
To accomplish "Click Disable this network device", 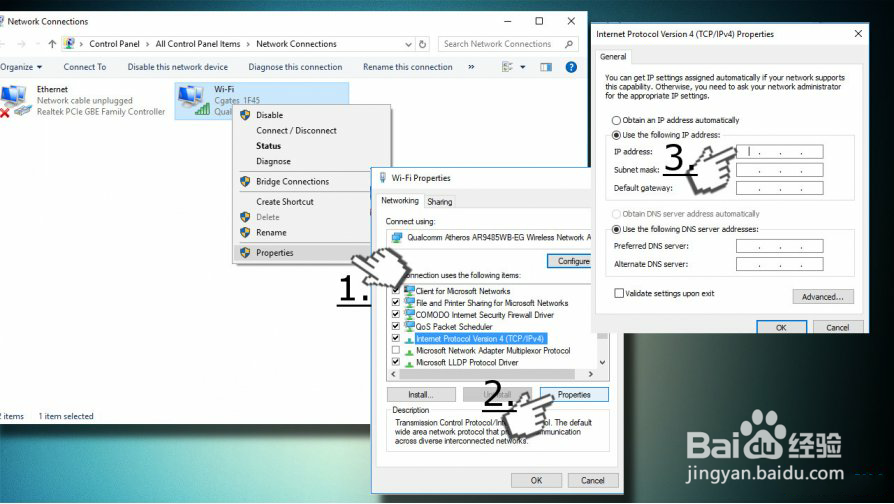I will click(178, 67).
